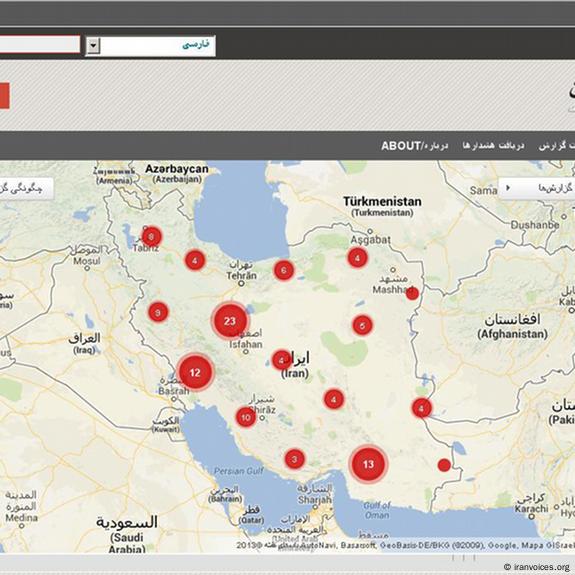This screenshot has height=575, width=575.
Task: Click the Türkmenistan country label
Action: (382, 201)
